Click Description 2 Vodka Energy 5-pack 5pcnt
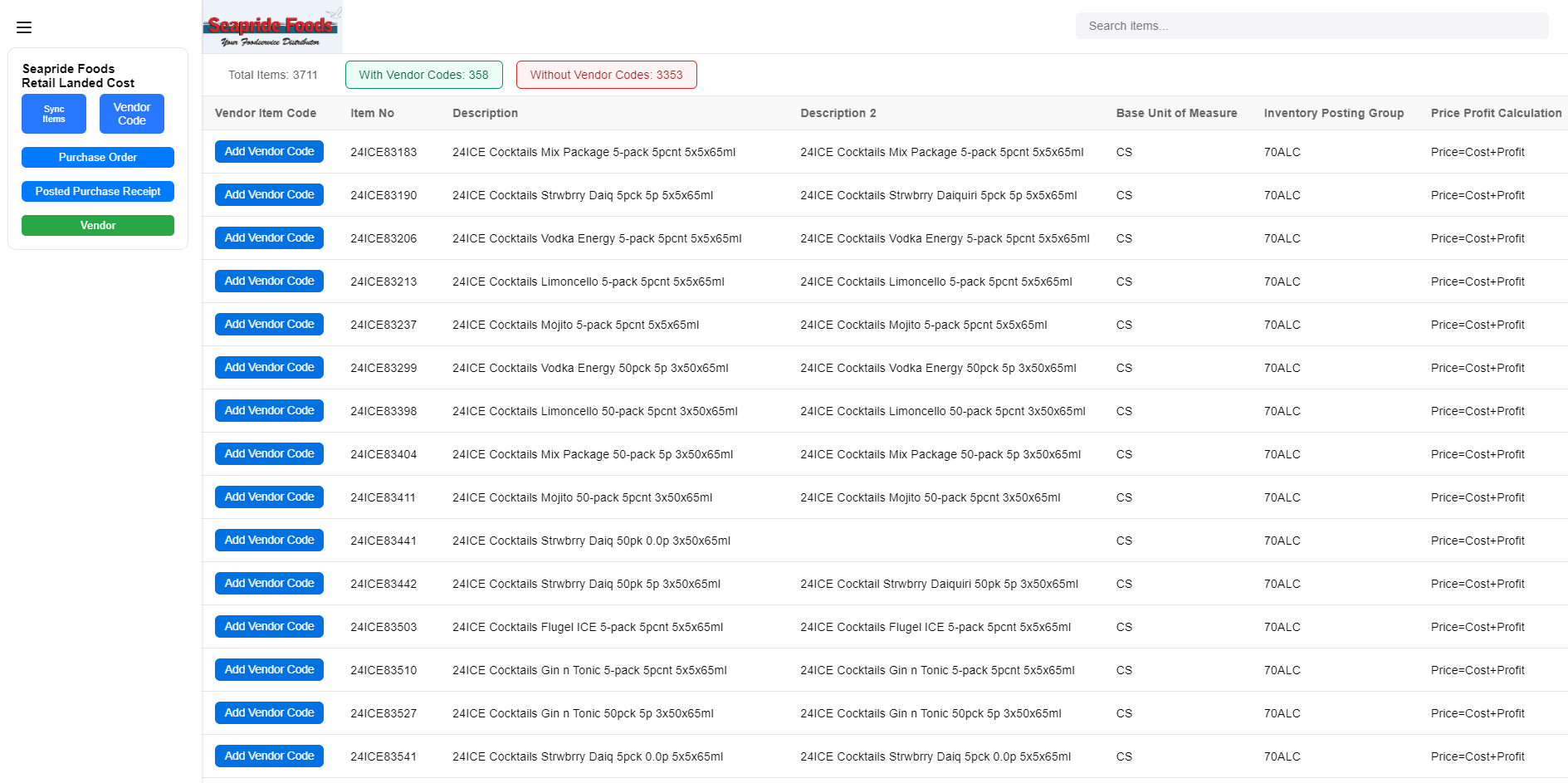1568x783 pixels. pos(945,238)
